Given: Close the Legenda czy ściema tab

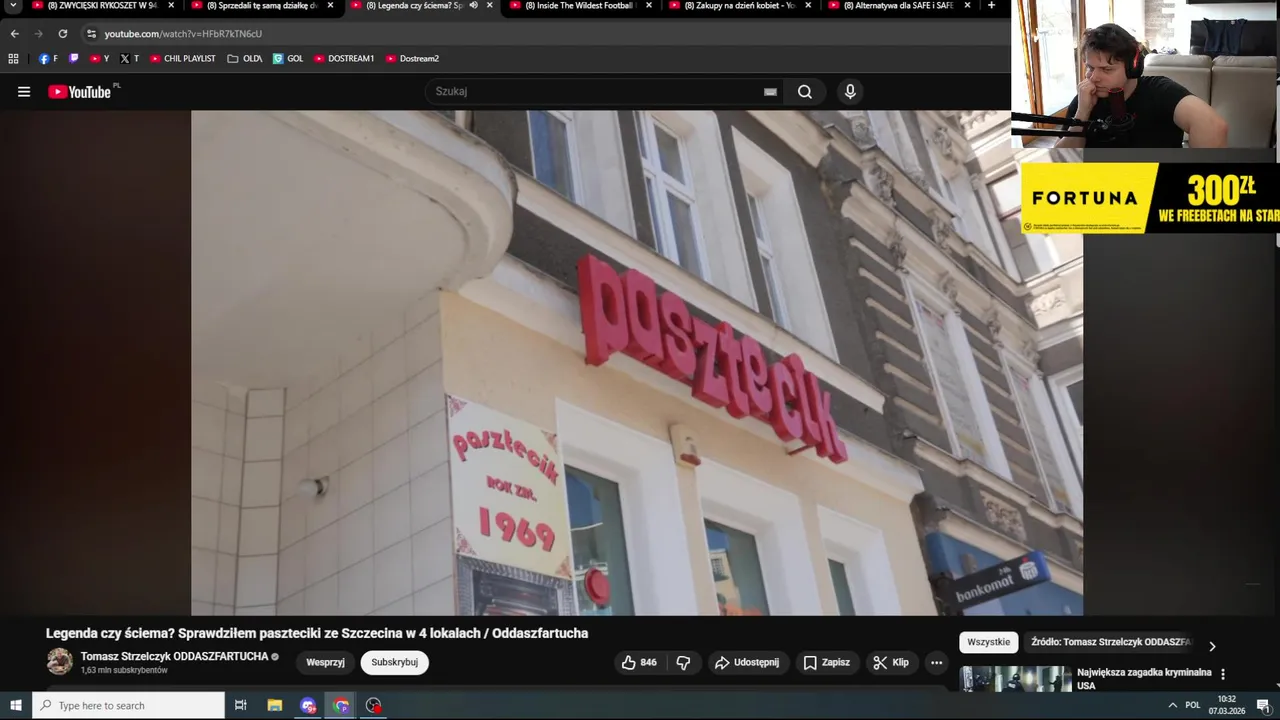Looking at the screenshot, I should tap(489, 5).
